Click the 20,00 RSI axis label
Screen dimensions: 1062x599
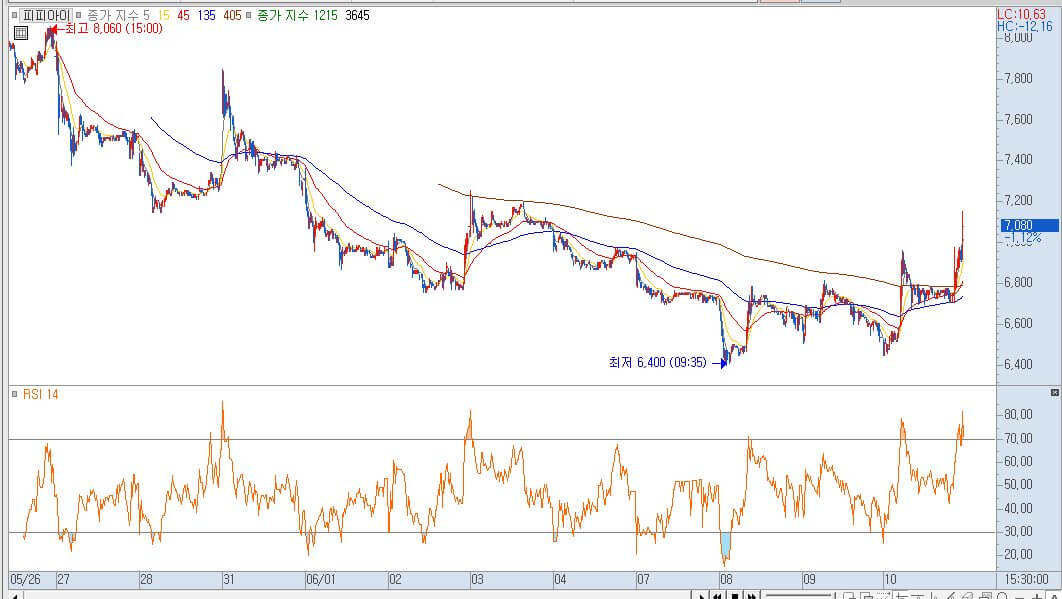click(x=1019, y=554)
